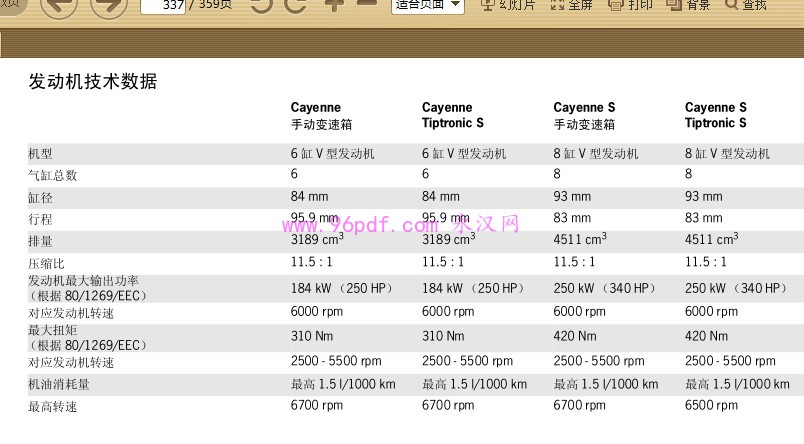Rotate the page clockwise
804x444 pixels.
pyautogui.click(x=295, y=5)
